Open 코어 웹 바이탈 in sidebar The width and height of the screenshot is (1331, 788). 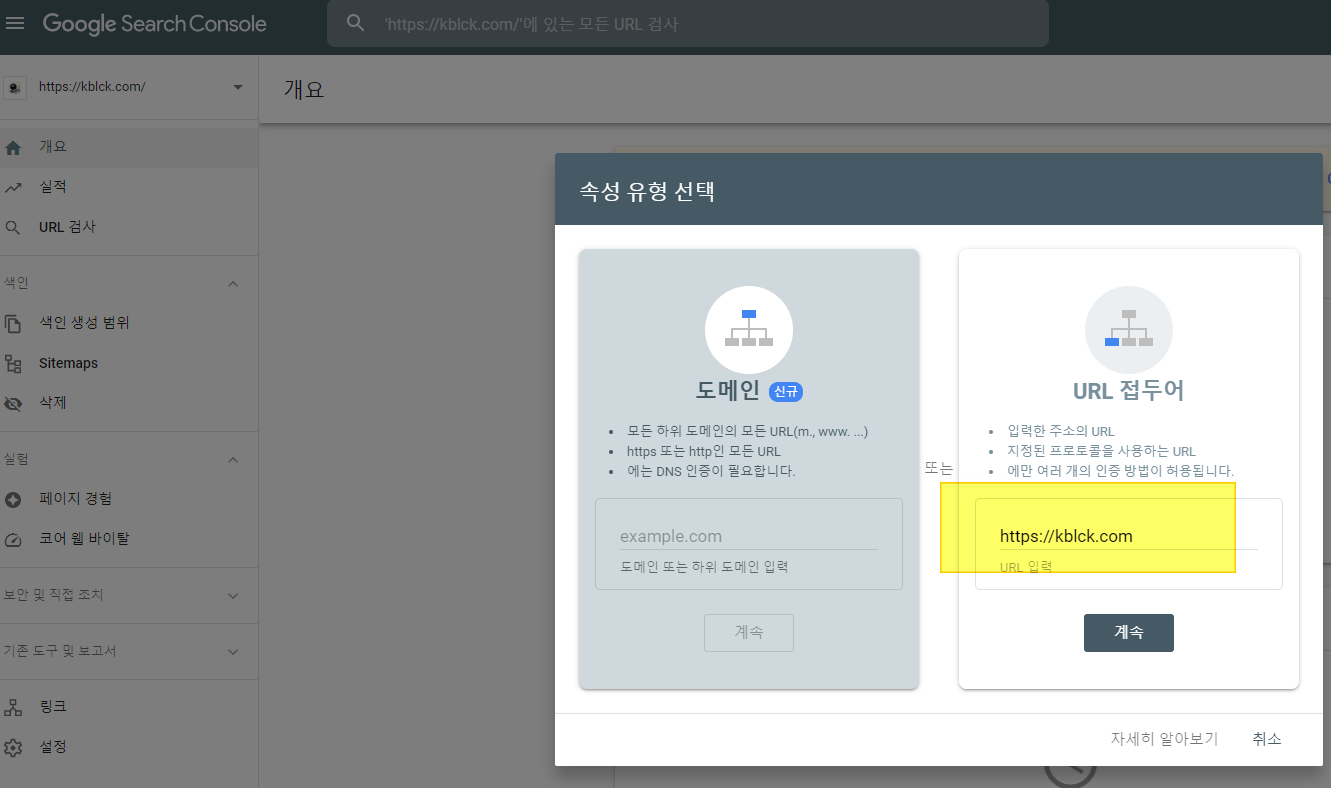click(x=129, y=539)
